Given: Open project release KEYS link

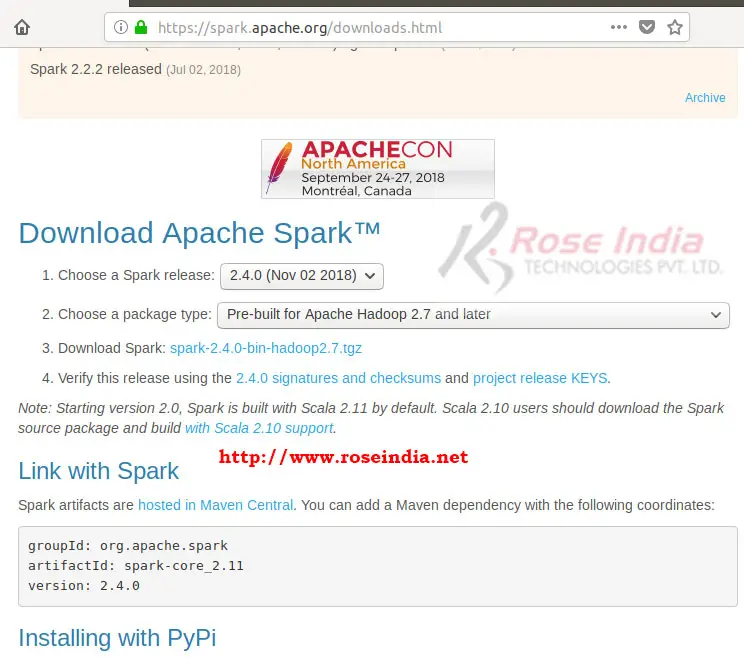Looking at the screenshot, I should point(540,378).
